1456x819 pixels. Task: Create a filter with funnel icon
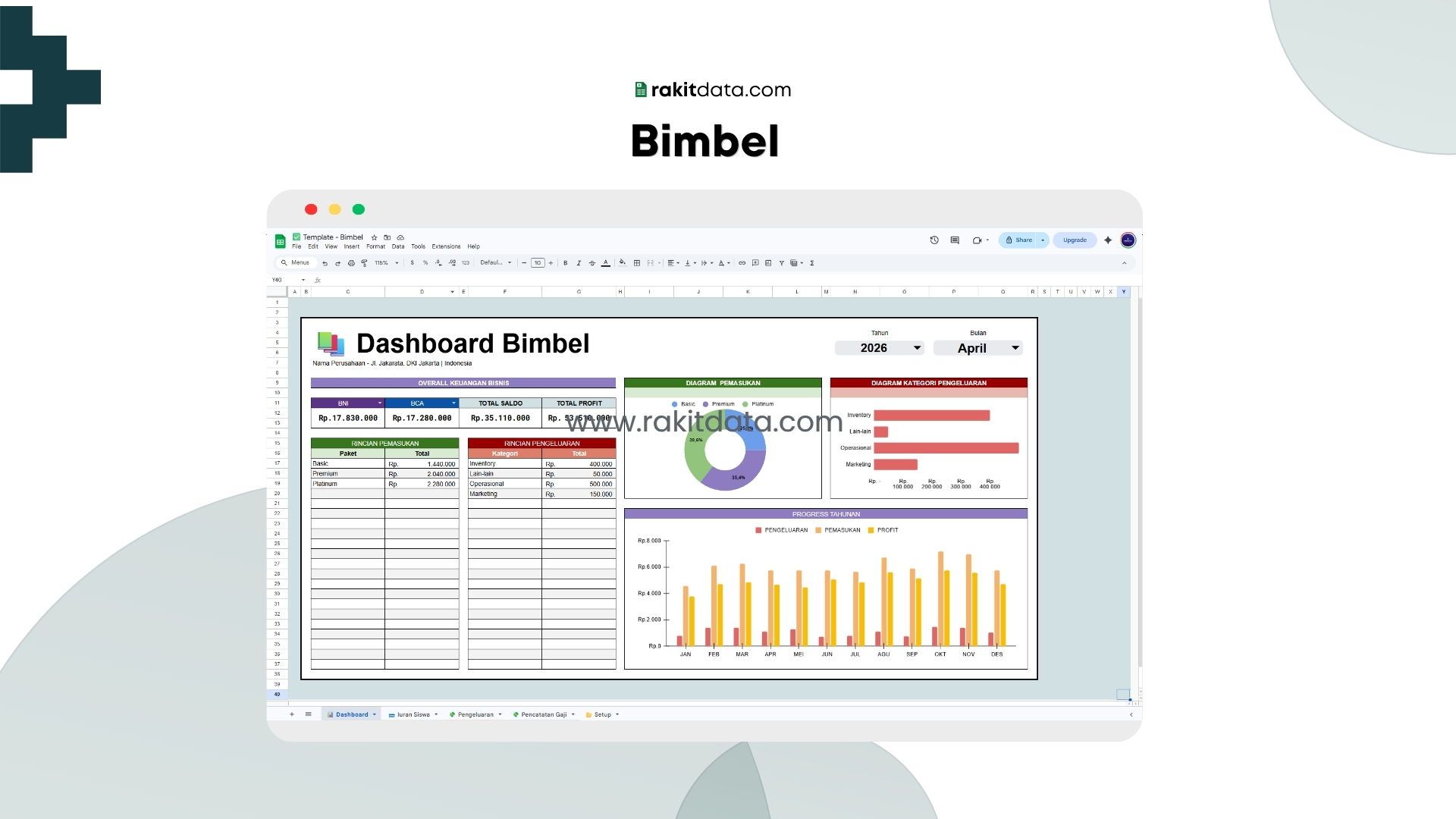[781, 262]
